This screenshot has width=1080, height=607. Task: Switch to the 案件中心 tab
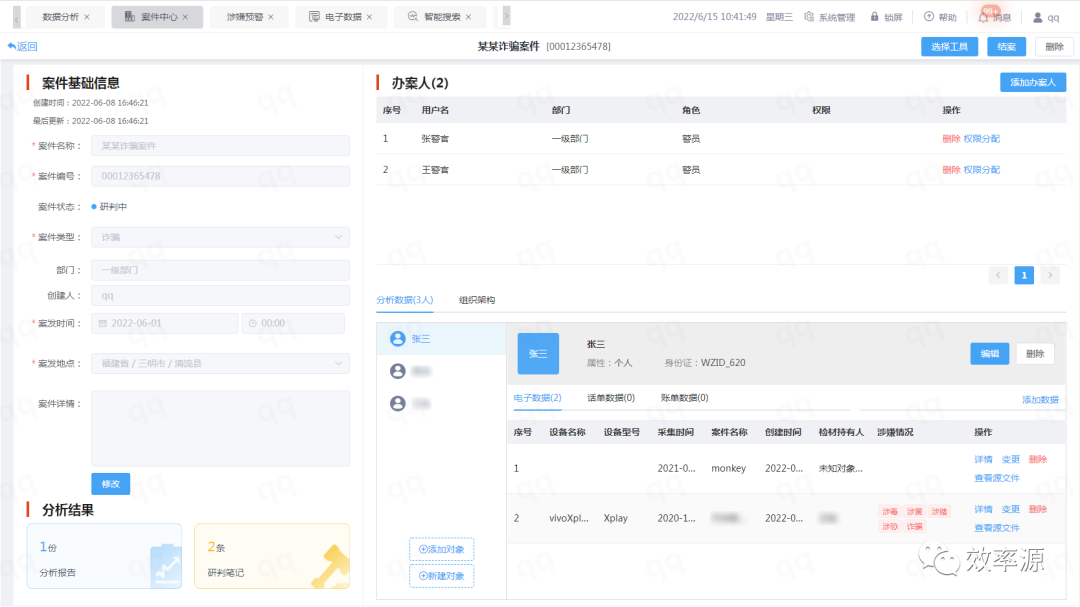click(x=158, y=17)
